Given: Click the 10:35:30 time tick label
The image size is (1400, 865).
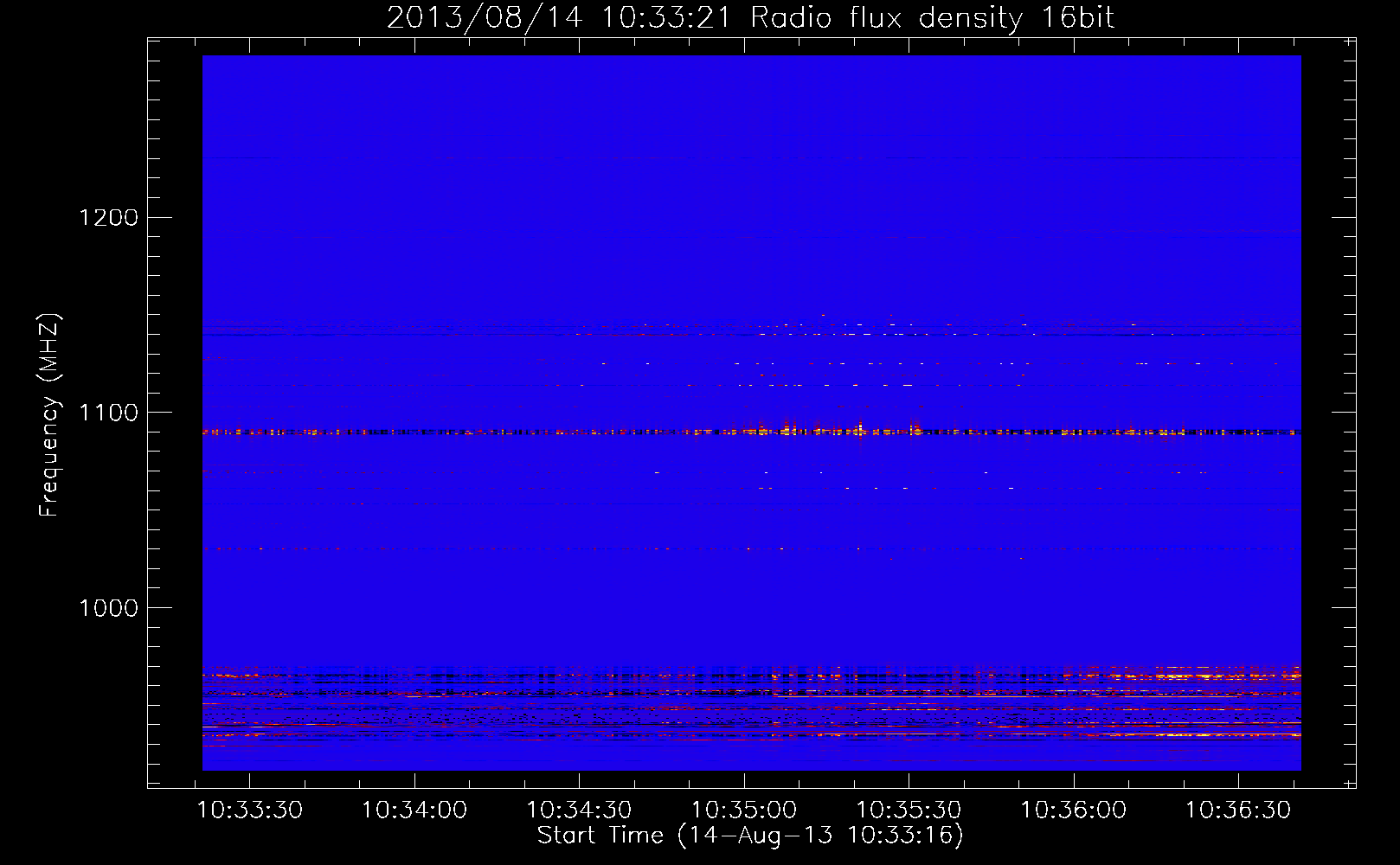Looking at the screenshot, I should [x=909, y=811].
